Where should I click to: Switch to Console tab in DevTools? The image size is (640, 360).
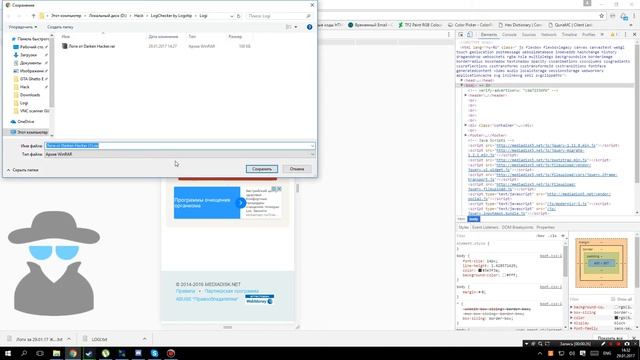[x=509, y=35]
